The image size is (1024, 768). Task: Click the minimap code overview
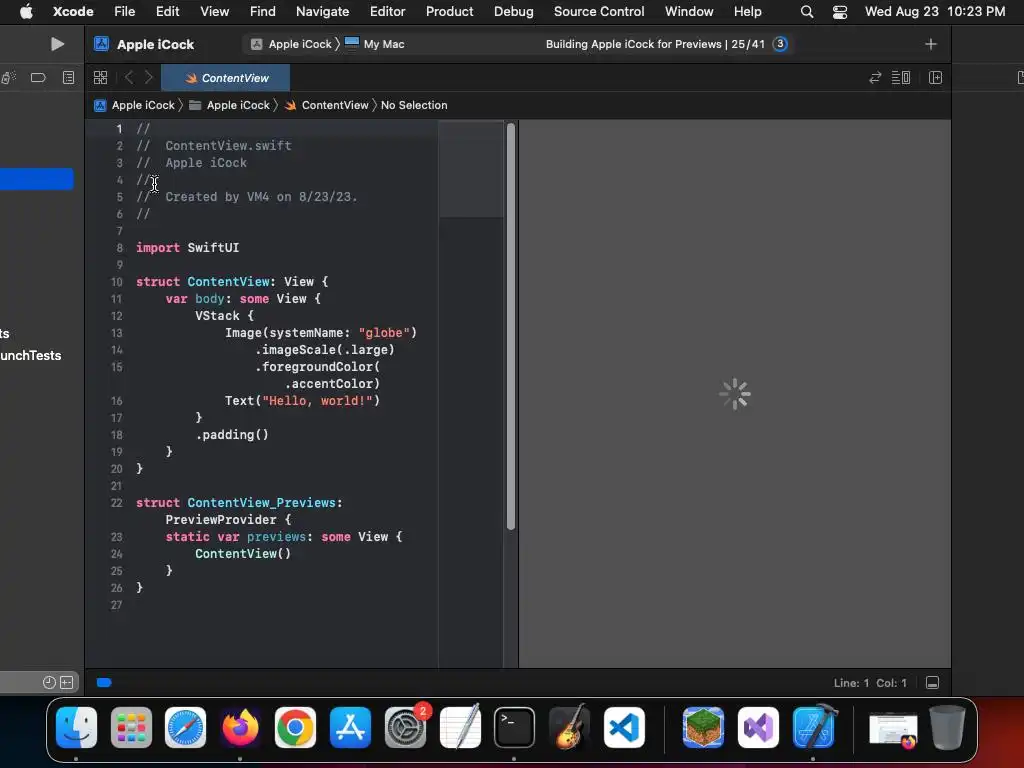(x=471, y=170)
